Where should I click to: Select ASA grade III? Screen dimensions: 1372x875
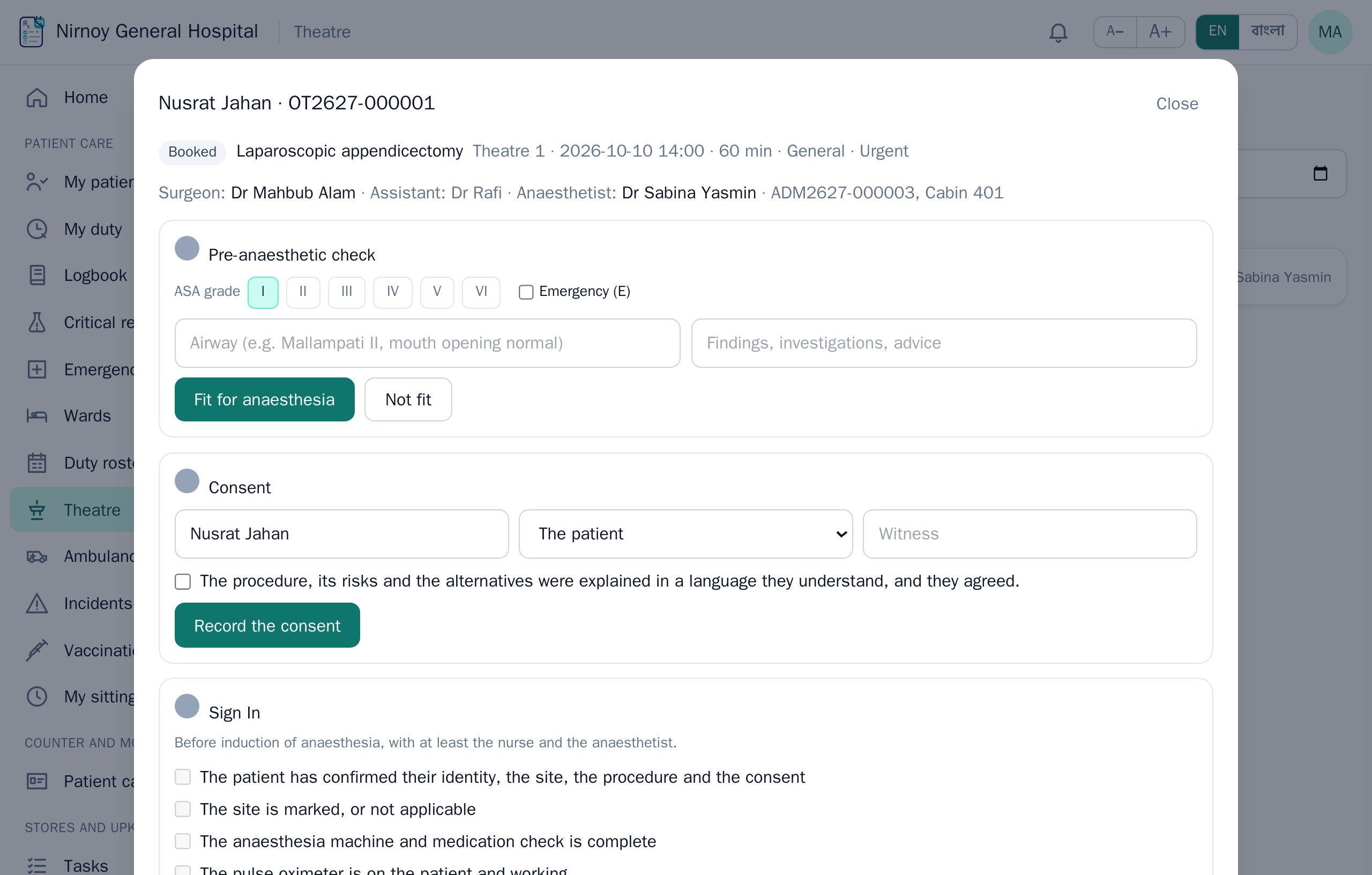pyautogui.click(x=346, y=292)
